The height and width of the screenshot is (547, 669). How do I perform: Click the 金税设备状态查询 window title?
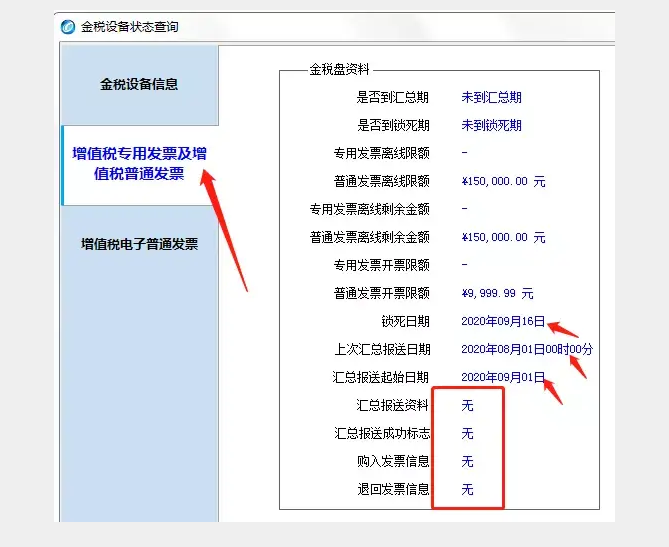tap(130, 27)
